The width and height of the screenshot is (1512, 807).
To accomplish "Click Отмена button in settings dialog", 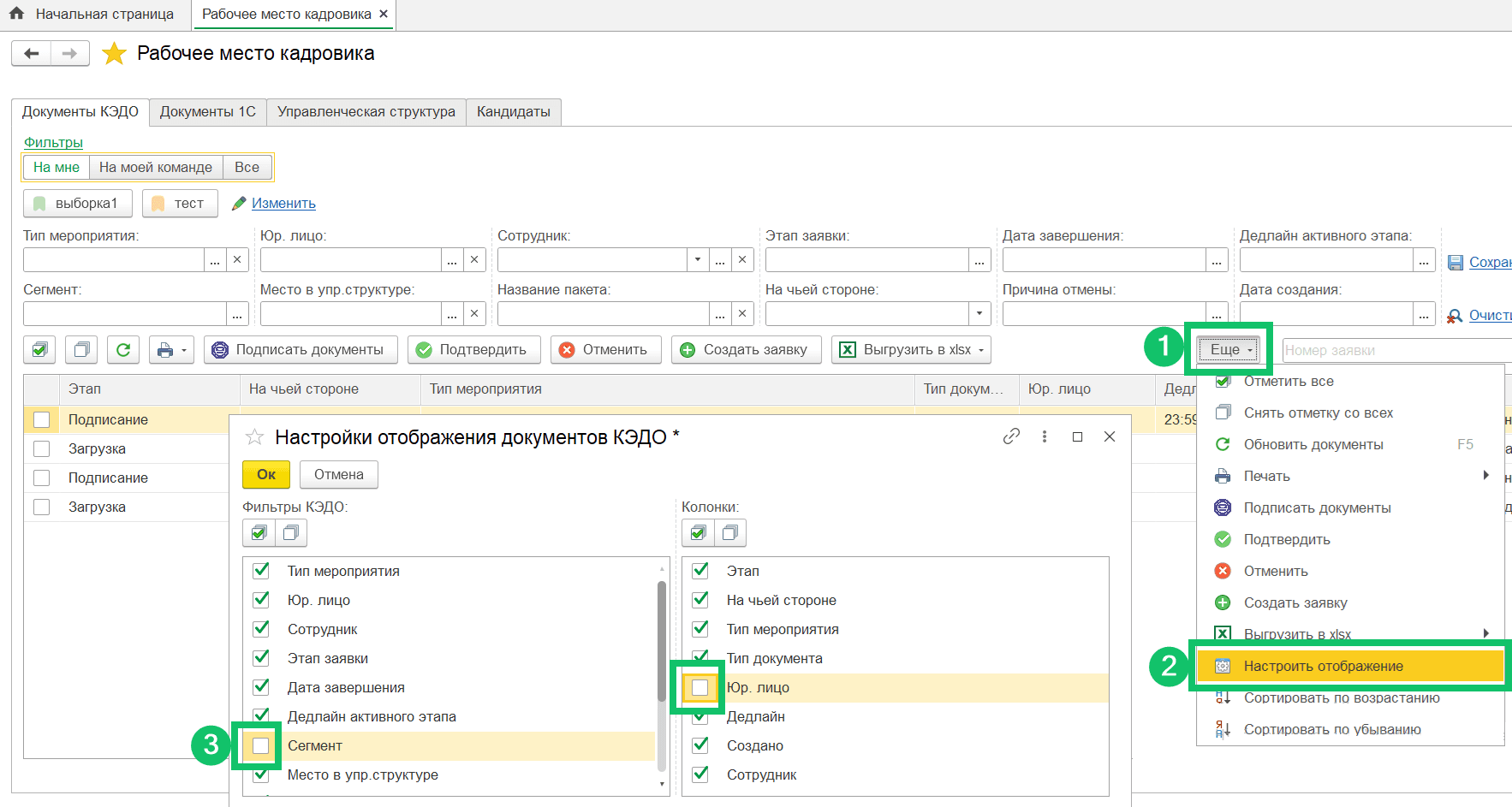I will pos(339,474).
